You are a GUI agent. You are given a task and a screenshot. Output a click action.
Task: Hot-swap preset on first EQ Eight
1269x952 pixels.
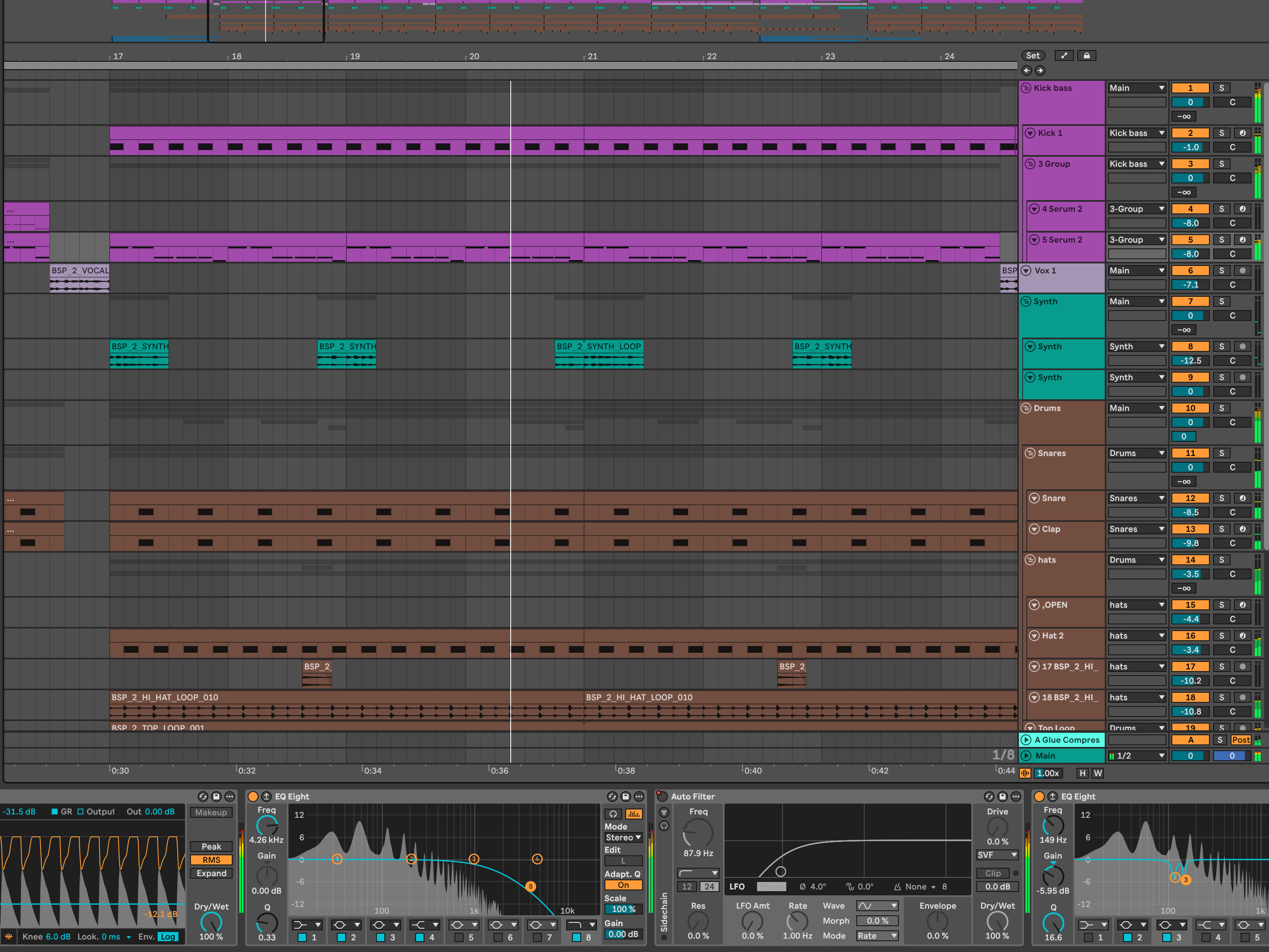(612, 797)
